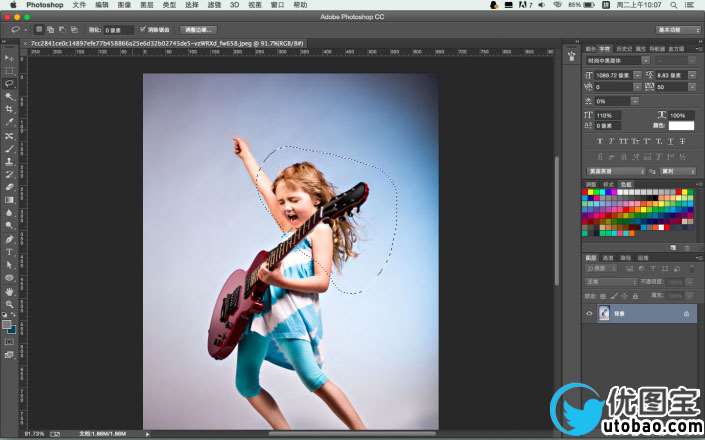Toggle Strikethrough in Character panel
The height and width of the screenshot is (440, 705).
click(683, 141)
